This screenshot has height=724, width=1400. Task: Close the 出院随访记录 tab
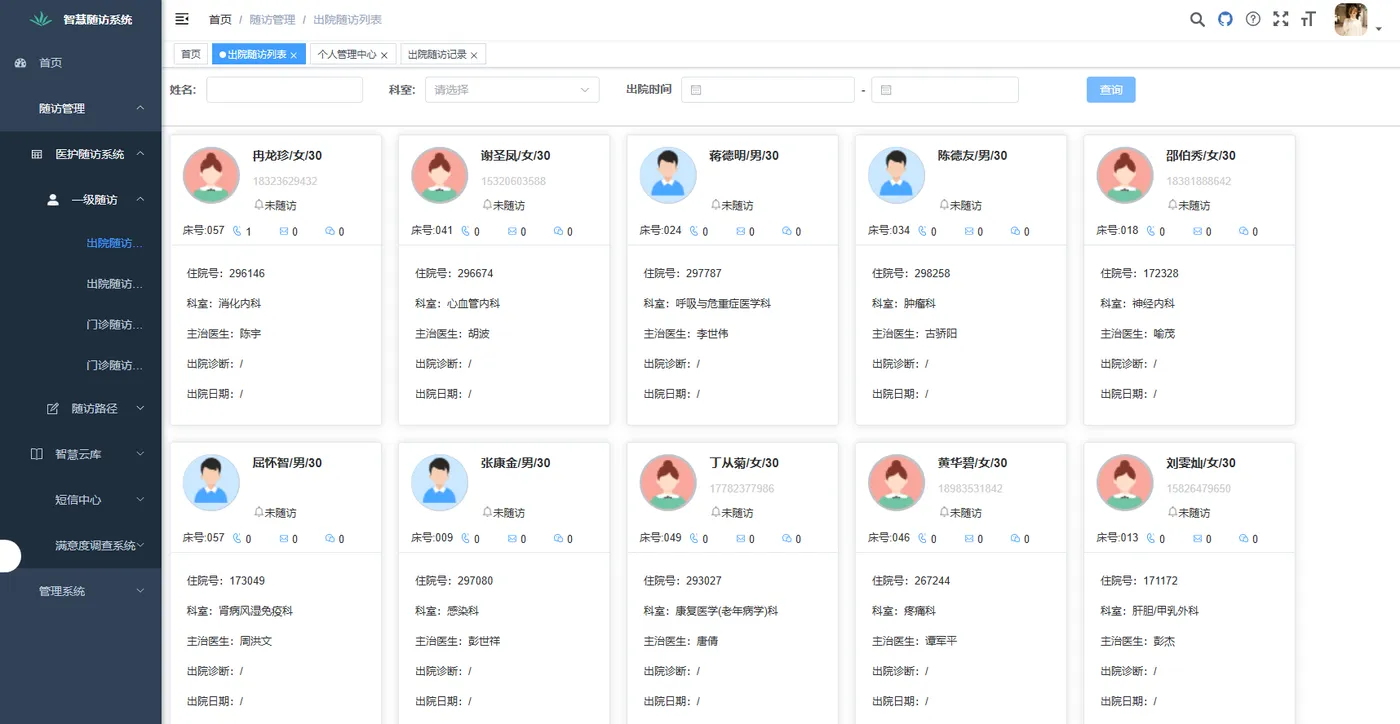(x=474, y=55)
